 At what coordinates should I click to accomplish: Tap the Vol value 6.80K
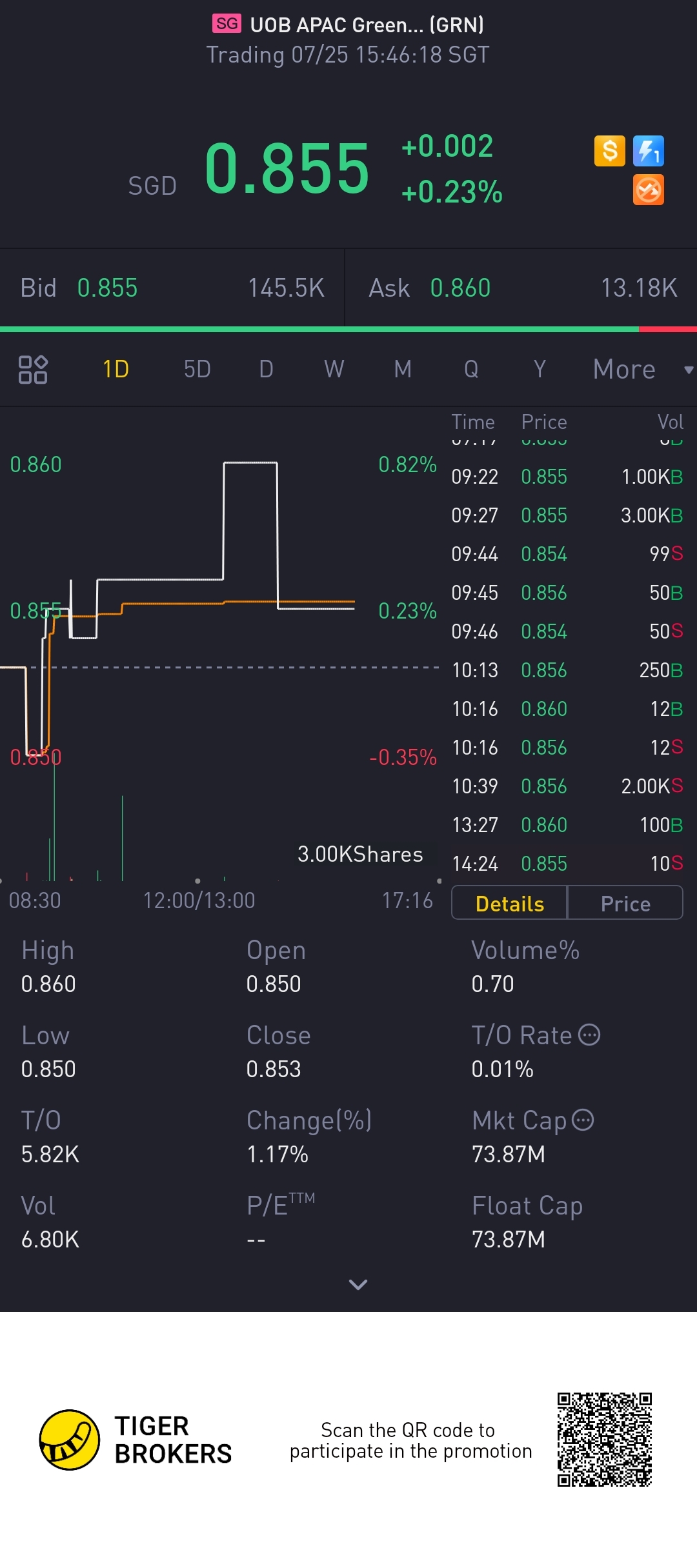50,1239
